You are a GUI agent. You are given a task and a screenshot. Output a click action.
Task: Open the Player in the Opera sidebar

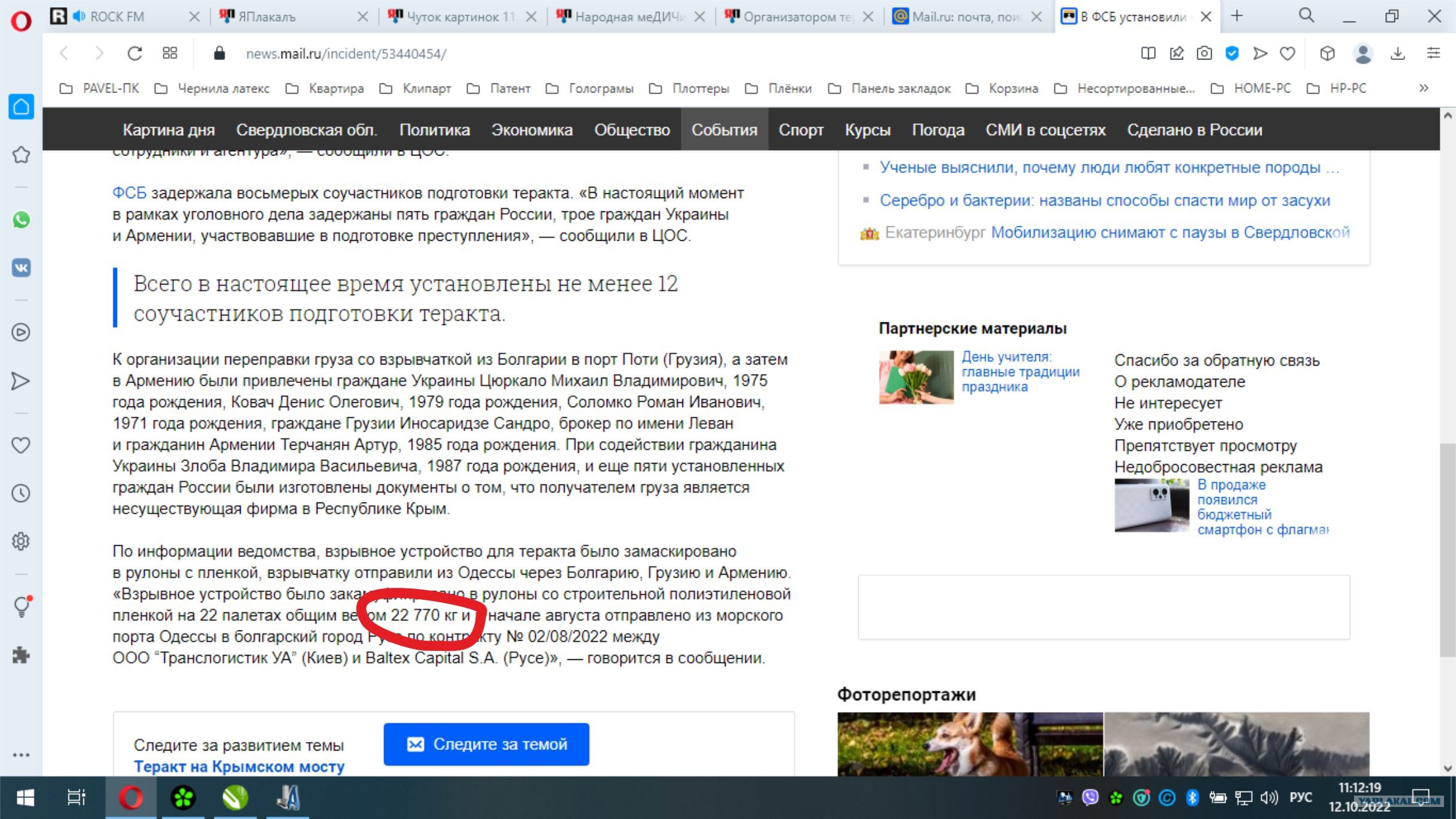[x=21, y=332]
